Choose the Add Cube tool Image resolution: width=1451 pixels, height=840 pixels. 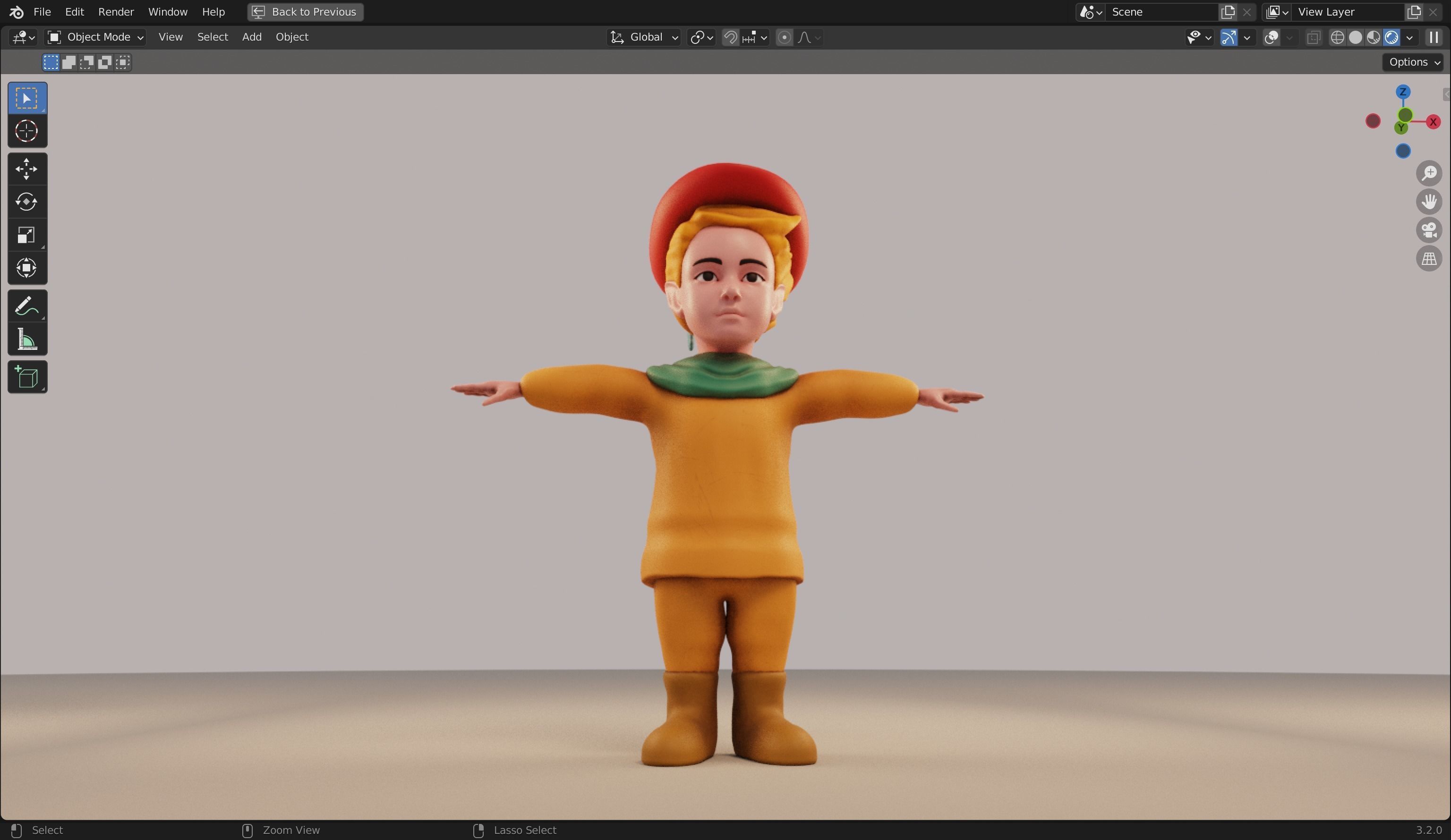[27, 377]
